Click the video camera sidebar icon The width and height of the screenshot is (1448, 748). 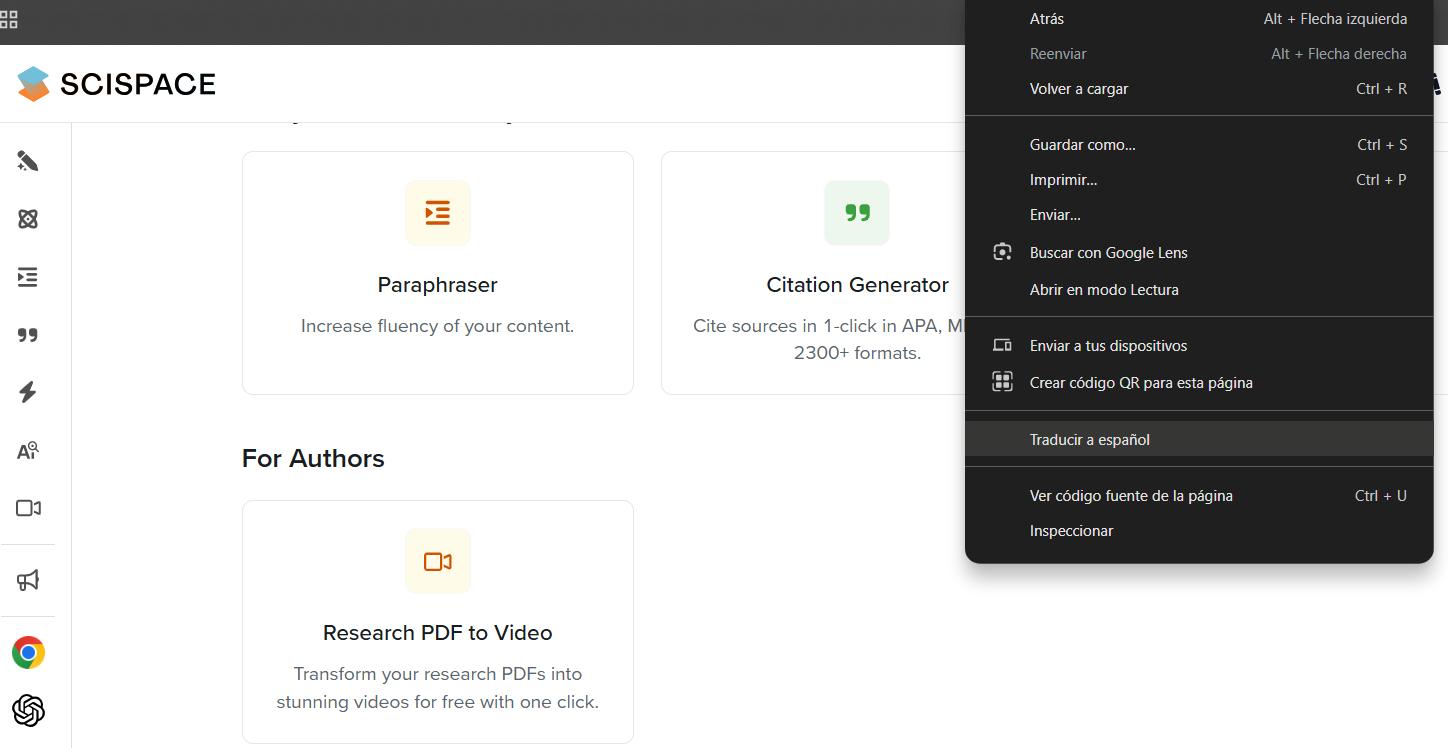pos(28,508)
